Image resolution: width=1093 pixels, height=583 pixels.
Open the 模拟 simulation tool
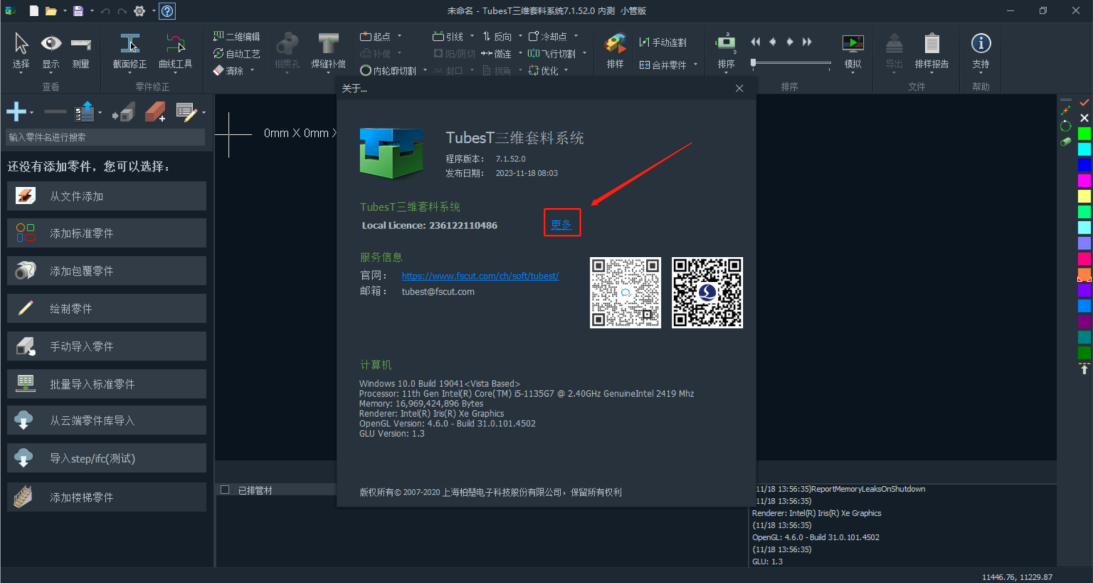point(853,50)
